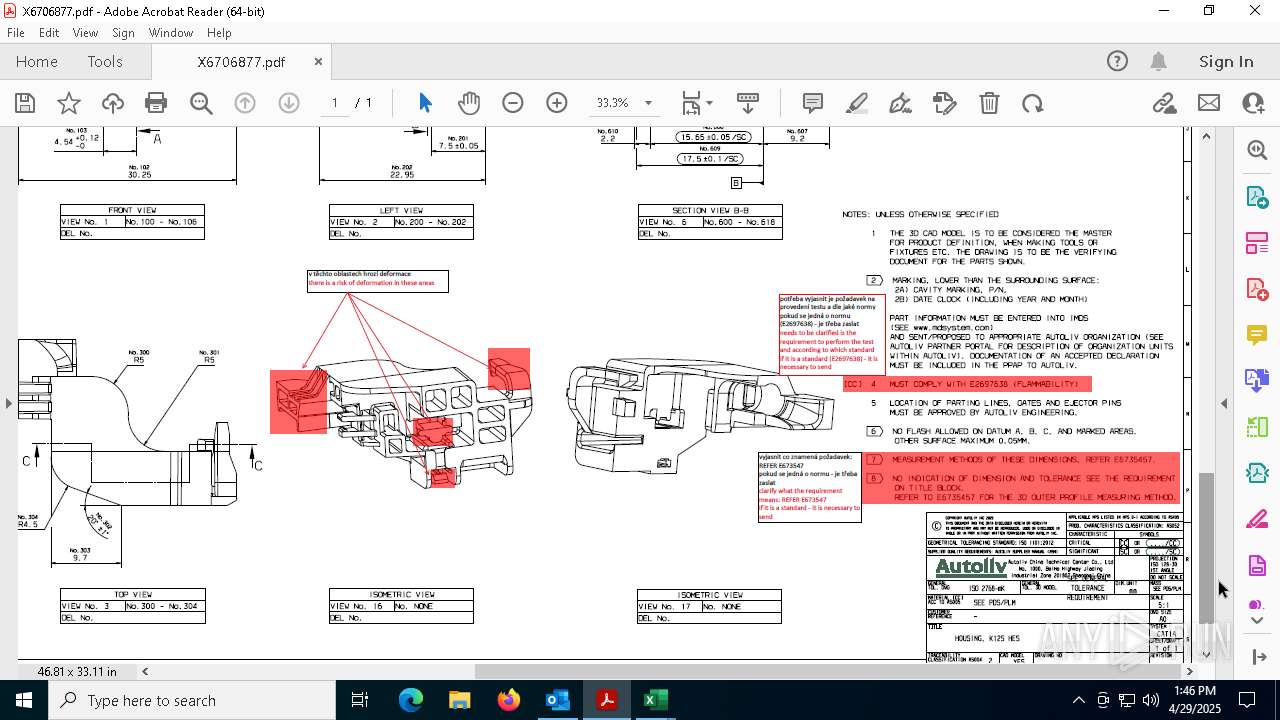This screenshot has width=1280, height=720.
Task: Click the upload to cloud icon
Action: (x=113, y=103)
